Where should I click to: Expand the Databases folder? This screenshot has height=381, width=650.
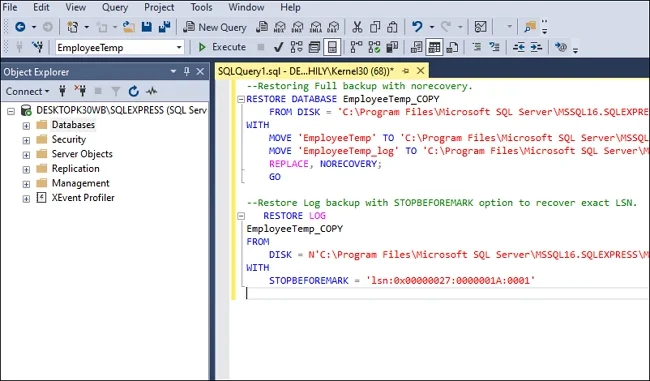tap(26, 126)
